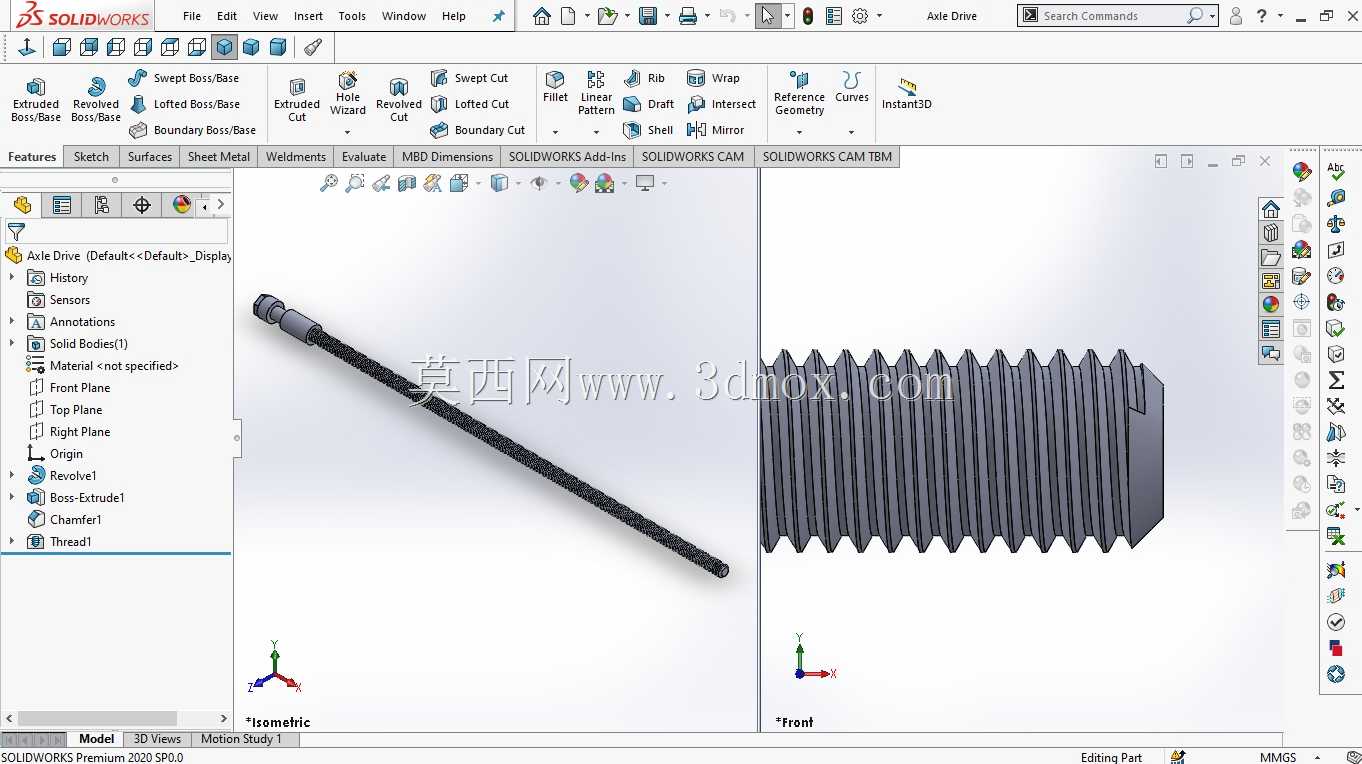Pin the SOLIDWORKS menu bar

(x=499, y=16)
